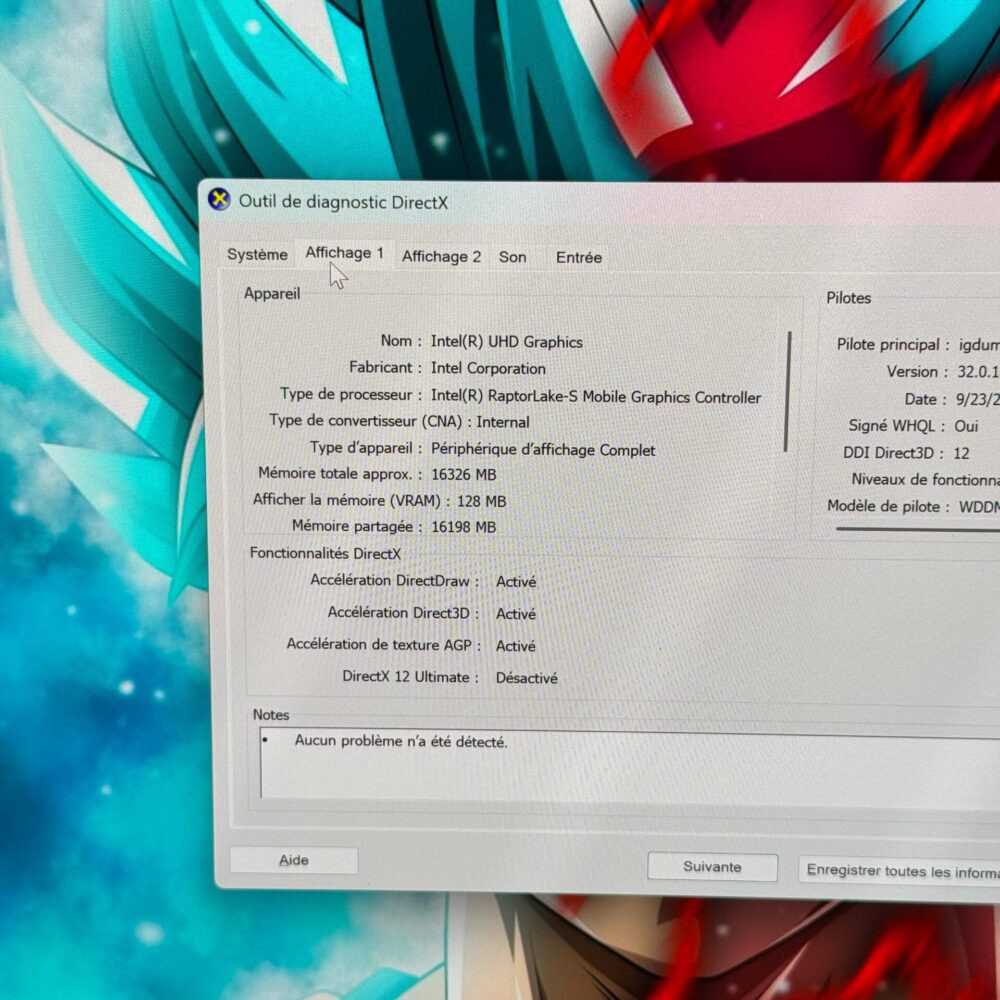Image resolution: width=1000 pixels, height=1000 pixels.
Task: Click the 'Notes' section label
Action: click(x=271, y=715)
